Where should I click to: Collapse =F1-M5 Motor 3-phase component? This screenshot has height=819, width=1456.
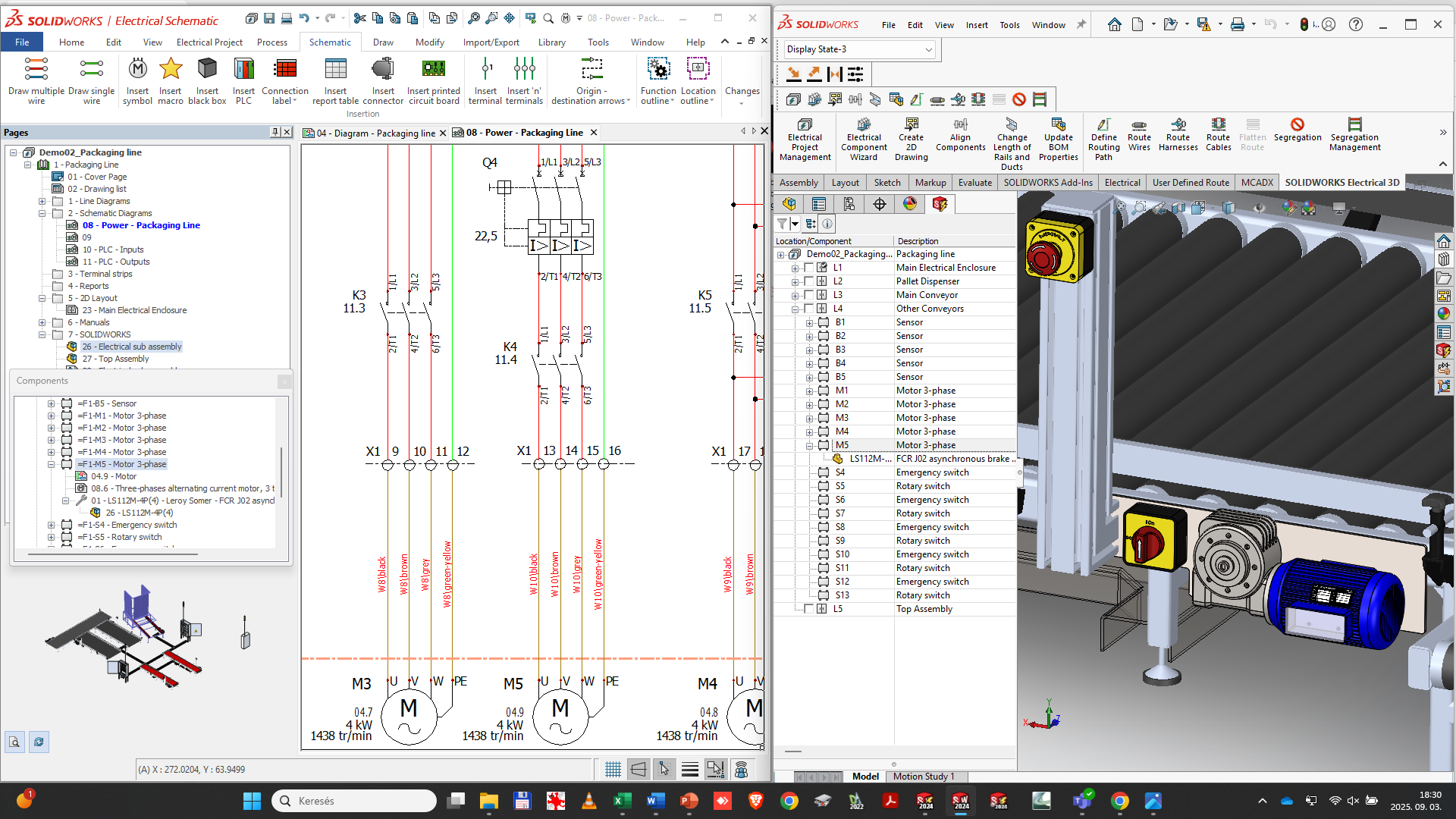coord(51,464)
